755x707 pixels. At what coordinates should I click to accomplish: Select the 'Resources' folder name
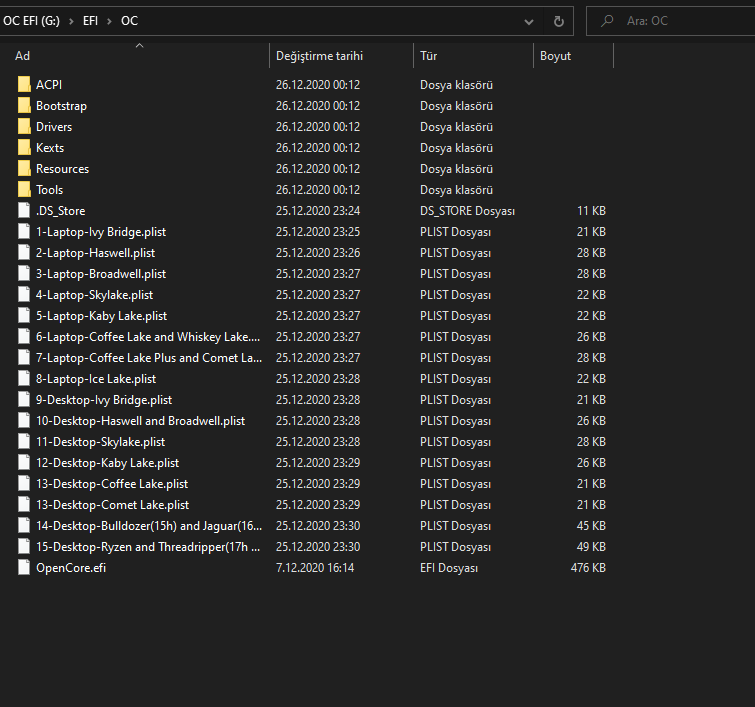click(63, 169)
